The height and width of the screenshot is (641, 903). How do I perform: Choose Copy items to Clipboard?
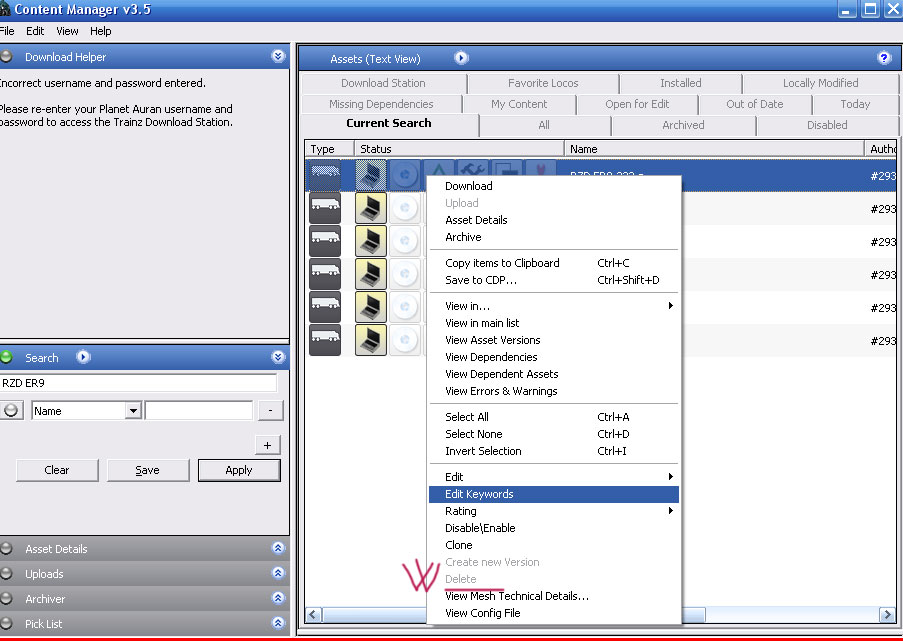point(553,263)
